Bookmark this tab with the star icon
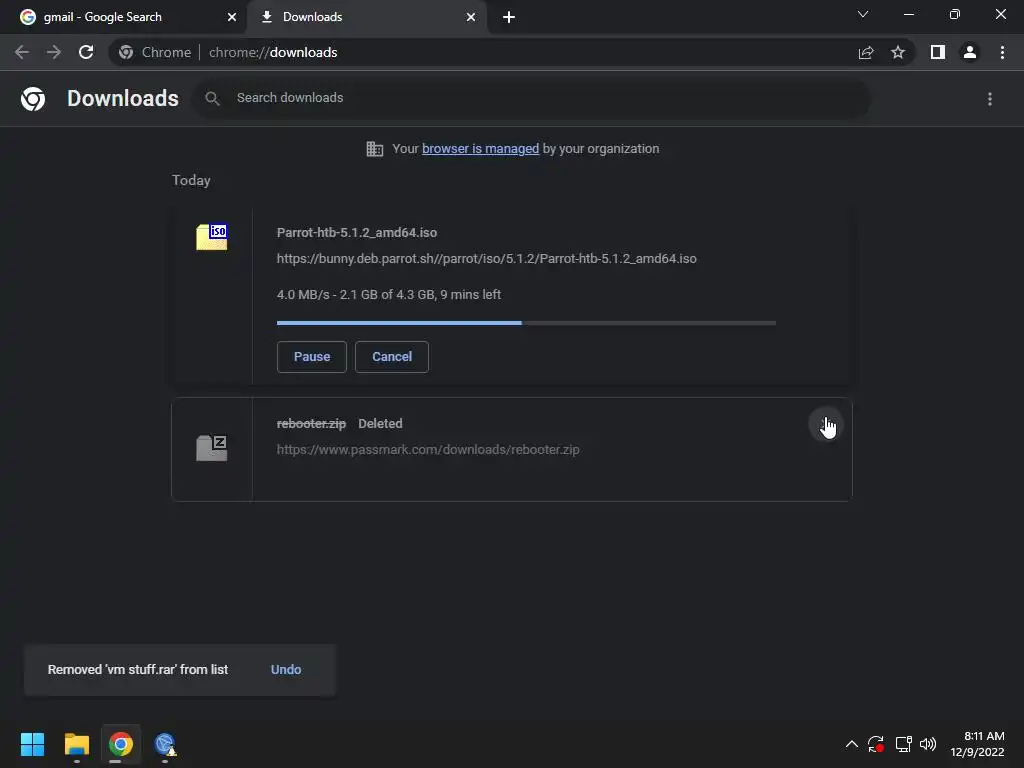This screenshot has height=768, width=1024. click(x=898, y=52)
